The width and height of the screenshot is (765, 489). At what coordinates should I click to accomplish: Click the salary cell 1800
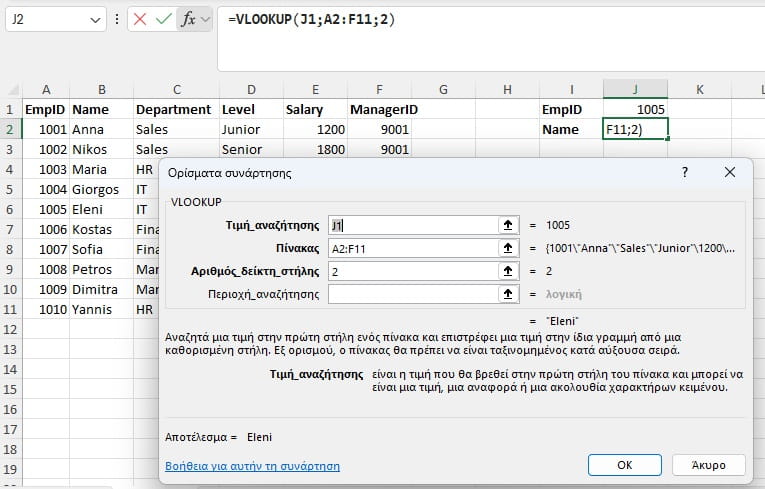(315, 149)
